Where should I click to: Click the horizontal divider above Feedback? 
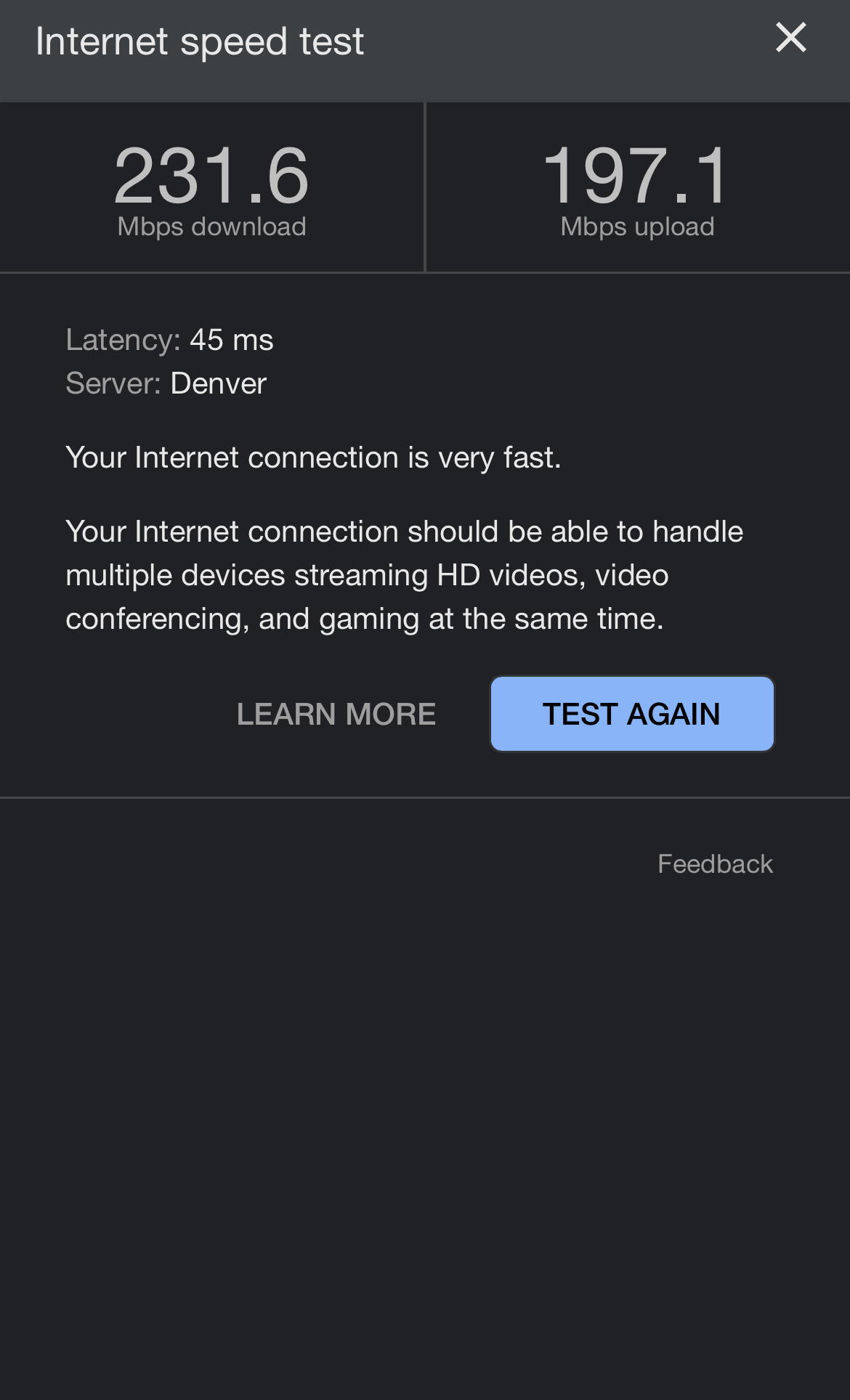click(425, 797)
